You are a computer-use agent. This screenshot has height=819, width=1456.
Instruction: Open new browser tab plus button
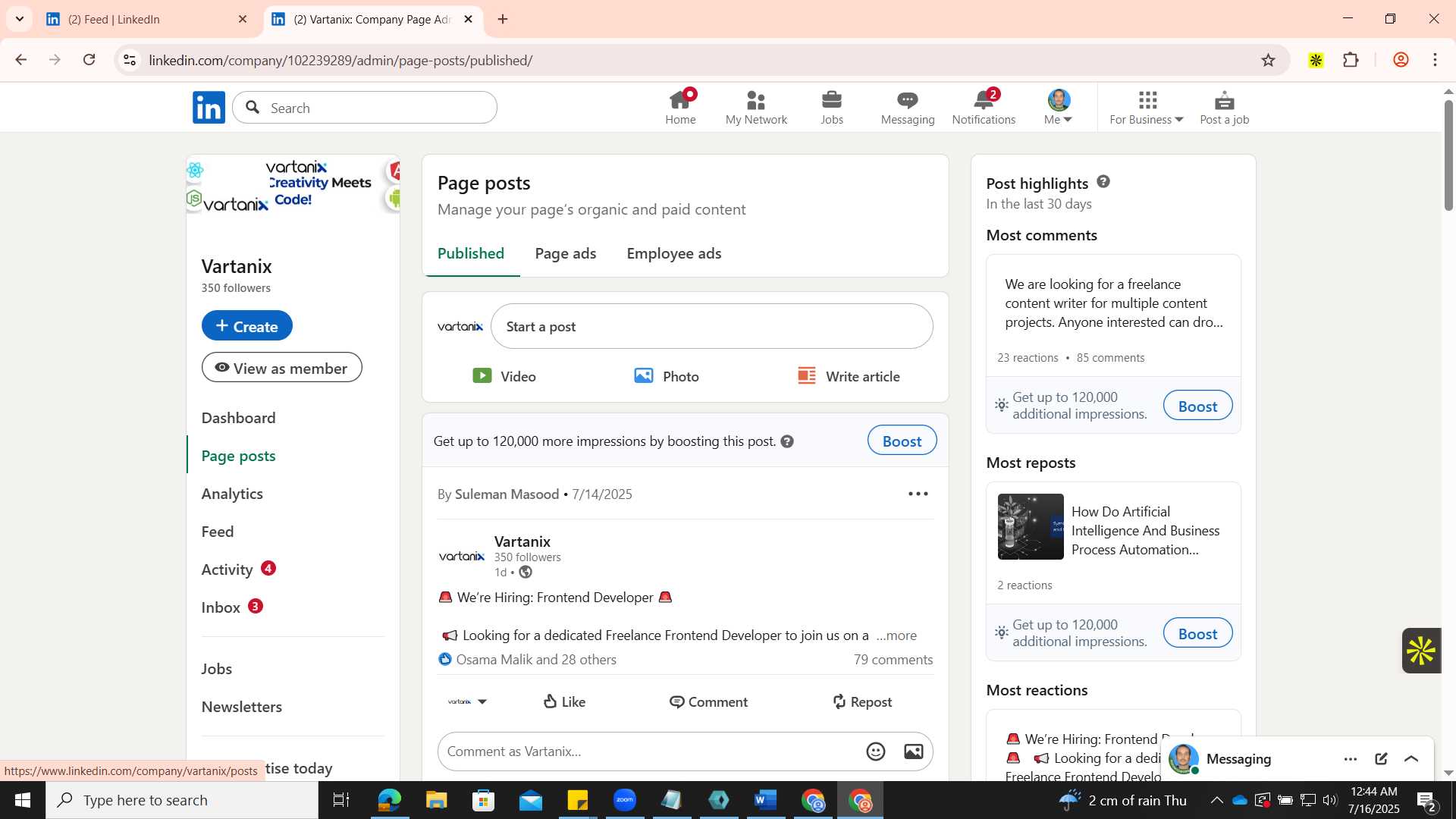[x=503, y=19]
